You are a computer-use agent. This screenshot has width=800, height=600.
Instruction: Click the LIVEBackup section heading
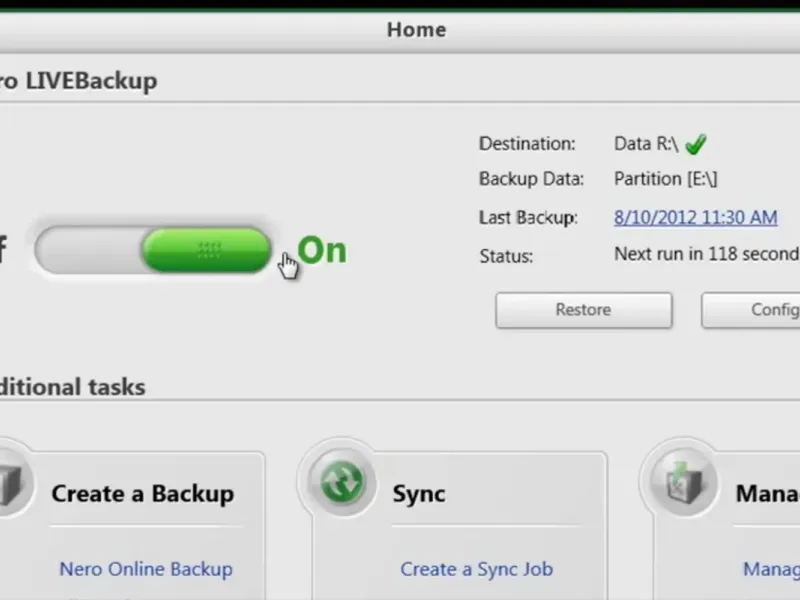79,81
